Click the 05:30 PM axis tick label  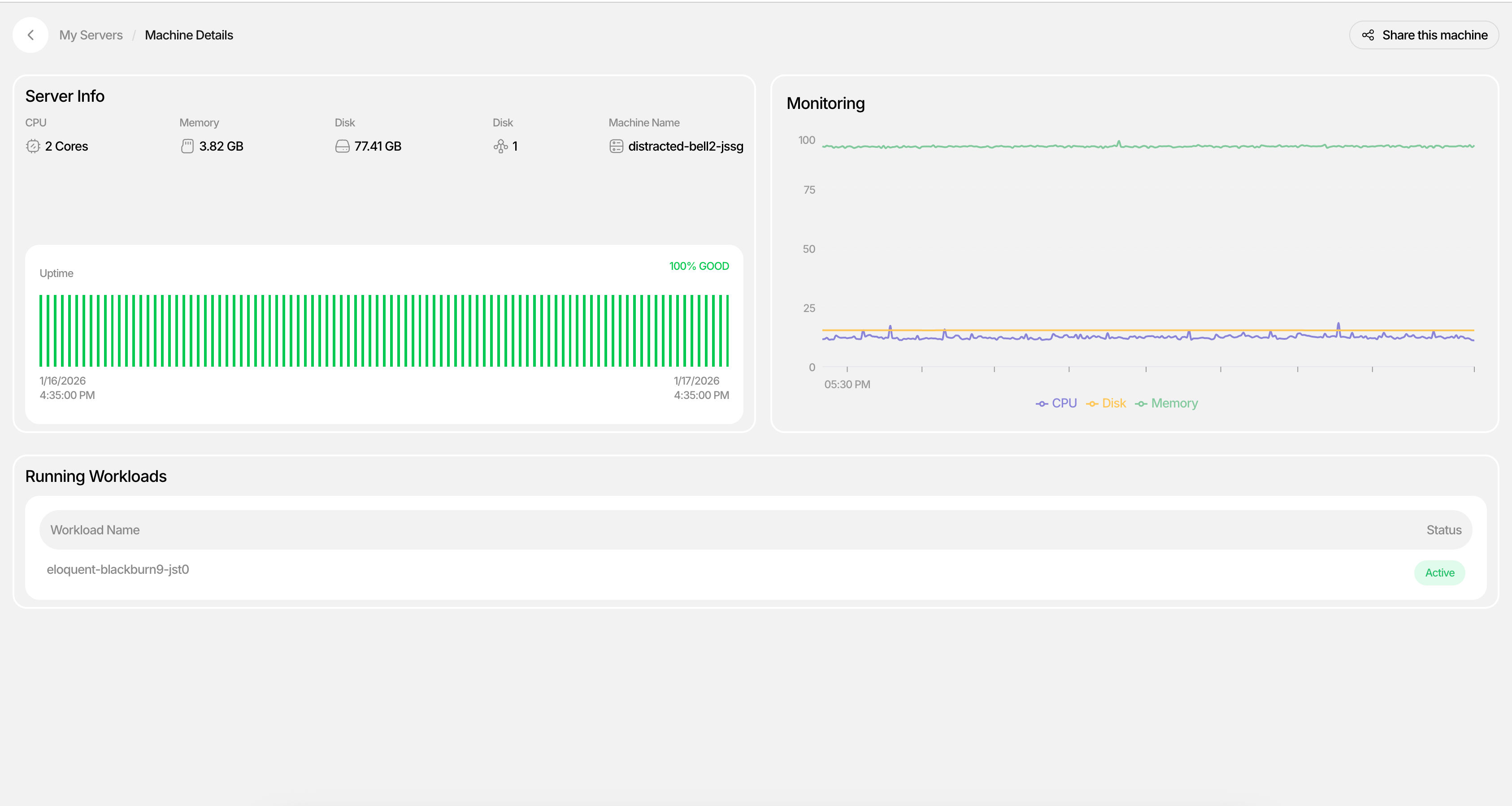847,384
